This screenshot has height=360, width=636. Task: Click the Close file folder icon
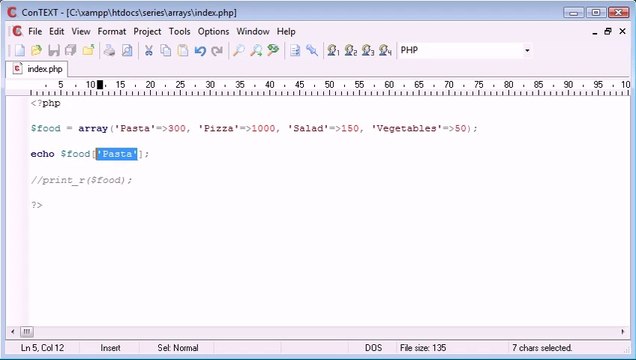pos(88,50)
